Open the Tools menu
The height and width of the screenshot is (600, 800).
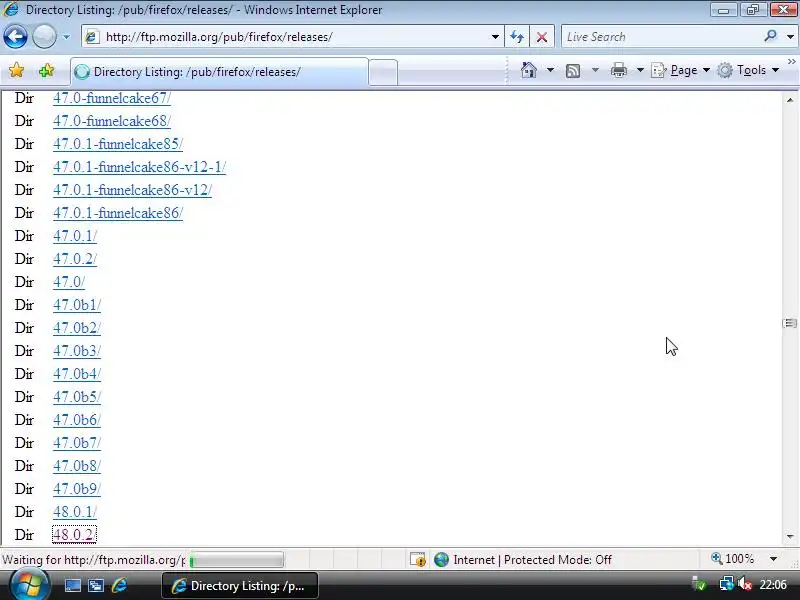point(748,70)
